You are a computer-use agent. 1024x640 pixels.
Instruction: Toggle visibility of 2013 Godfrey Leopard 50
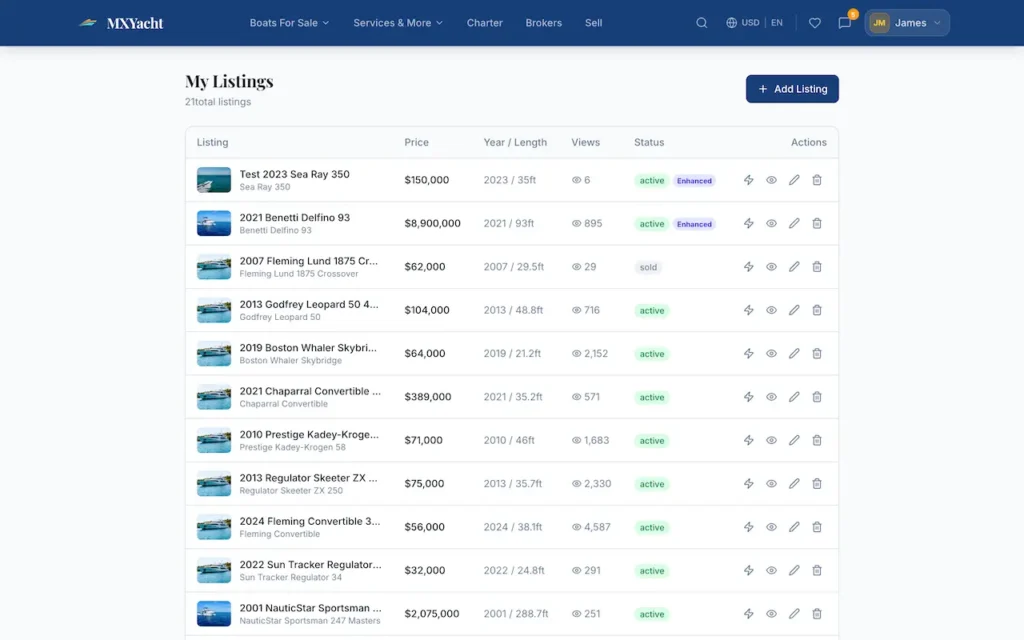coord(771,310)
